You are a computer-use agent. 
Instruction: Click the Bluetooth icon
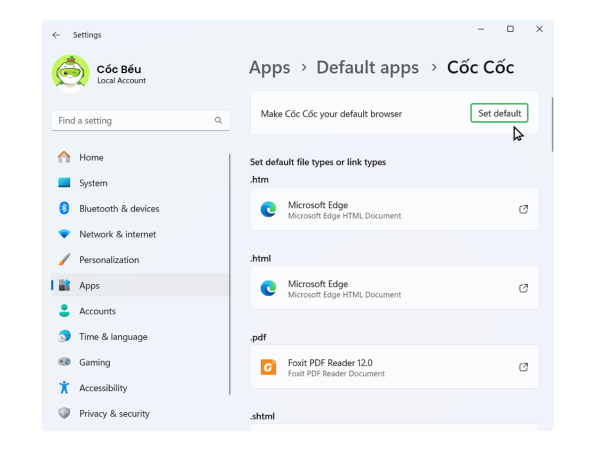pos(64,208)
